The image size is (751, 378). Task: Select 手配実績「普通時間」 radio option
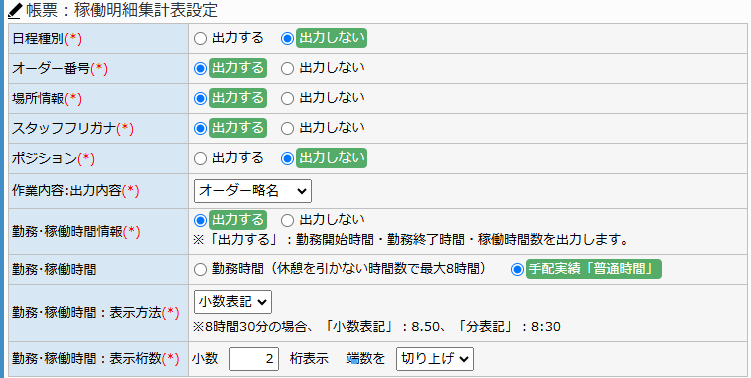pyautogui.click(x=517, y=270)
